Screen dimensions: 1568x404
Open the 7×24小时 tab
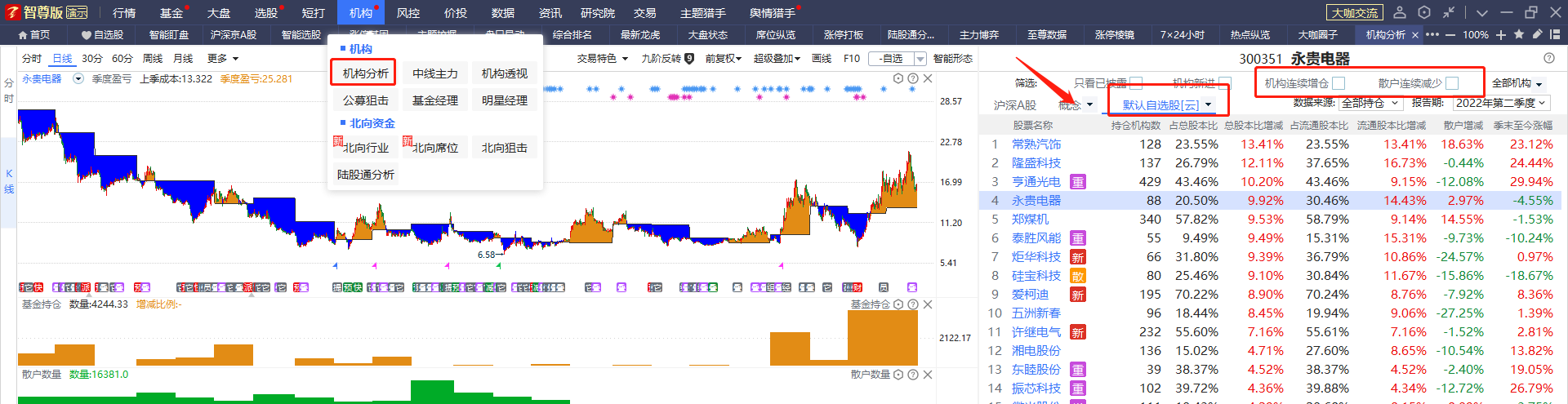1182,35
